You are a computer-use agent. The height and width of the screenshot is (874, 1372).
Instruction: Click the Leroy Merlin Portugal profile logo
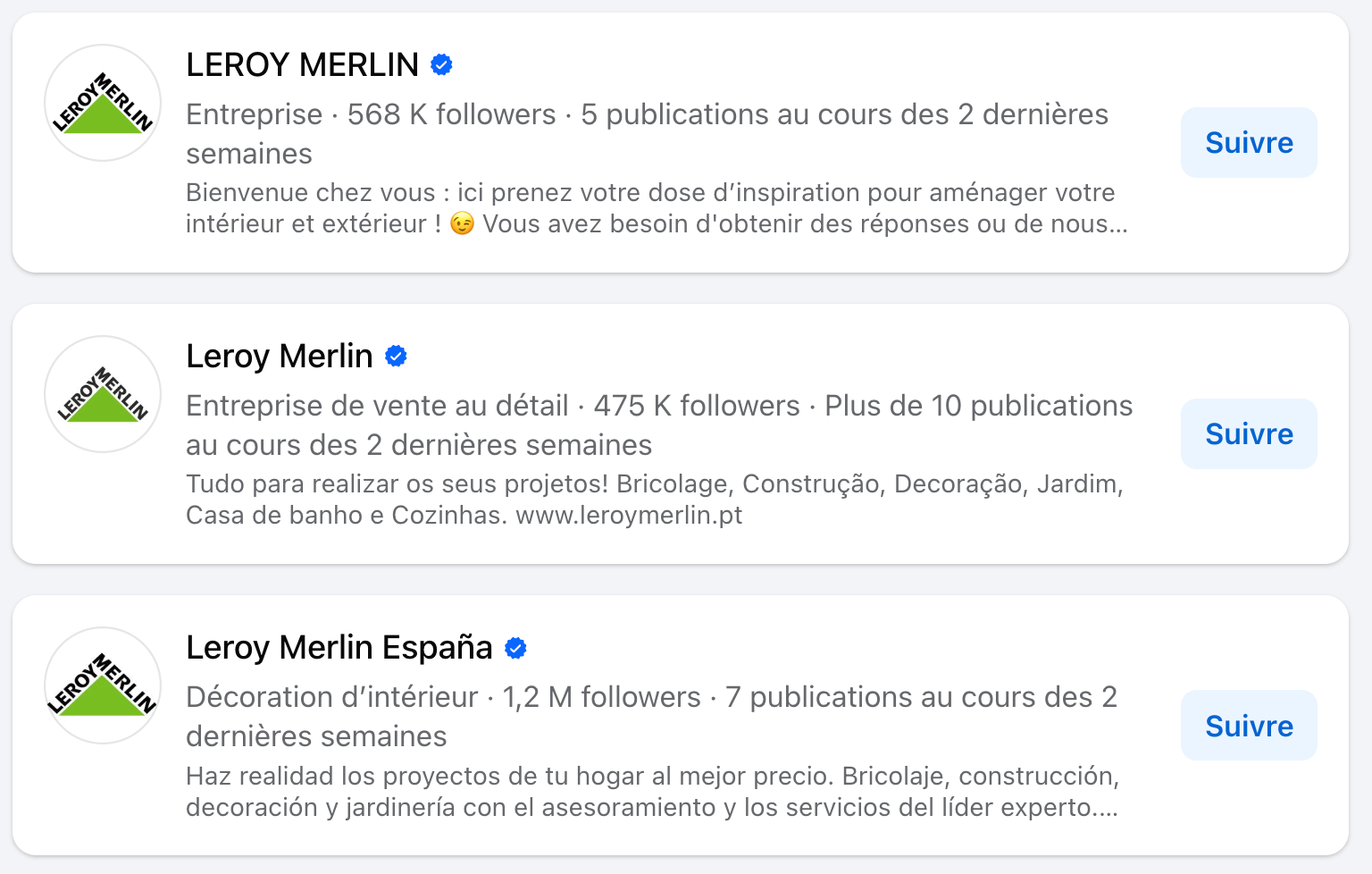tap(102, 393)
